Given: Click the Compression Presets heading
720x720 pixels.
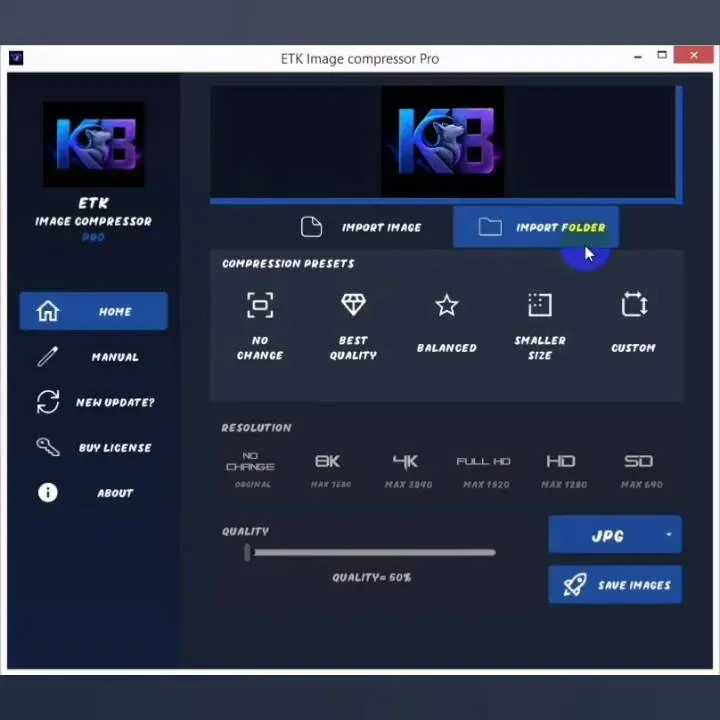Looking at the screenshot, I should pos(288,263).
